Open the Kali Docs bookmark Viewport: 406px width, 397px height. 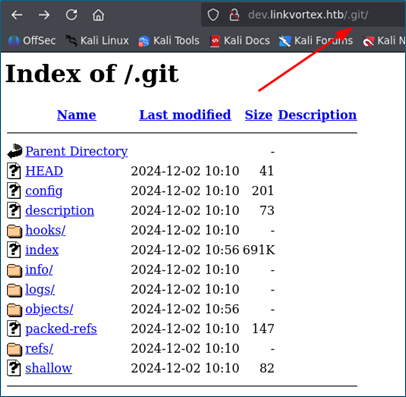(x=240, y=41)
